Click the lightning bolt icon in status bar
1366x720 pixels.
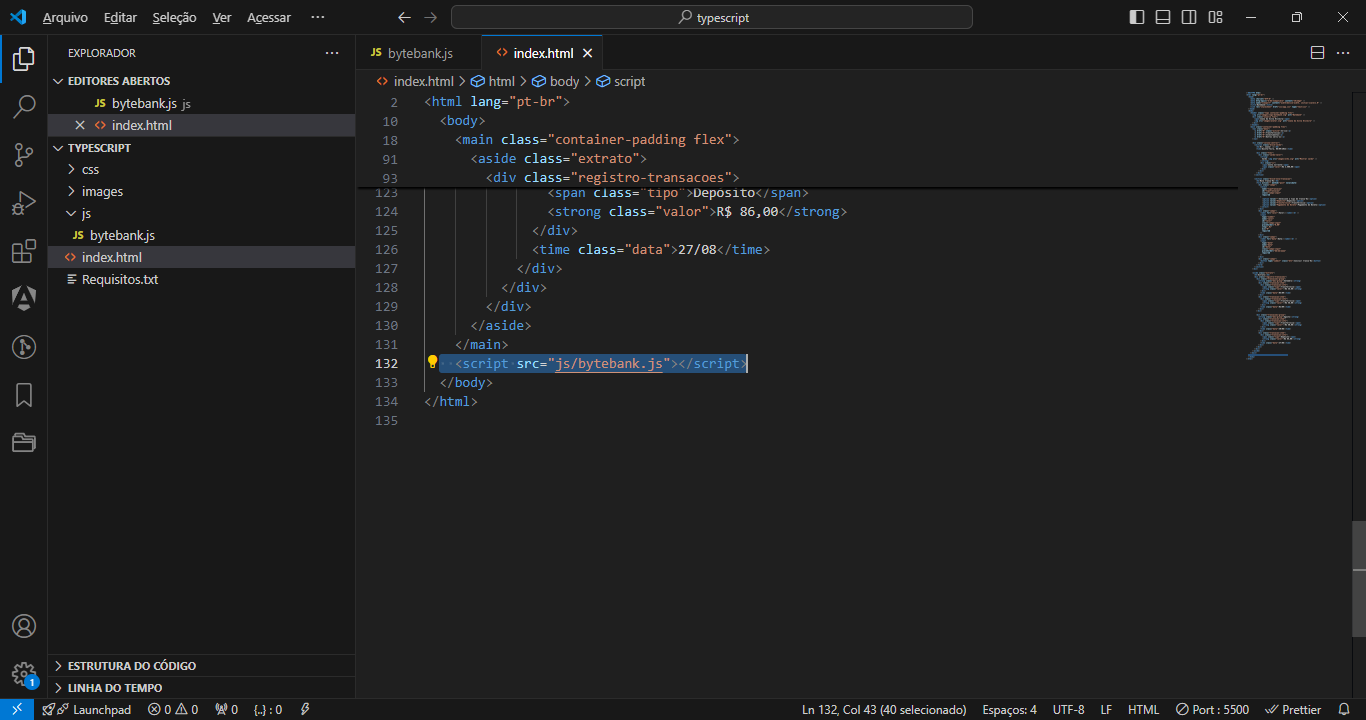tap(305, 709)
